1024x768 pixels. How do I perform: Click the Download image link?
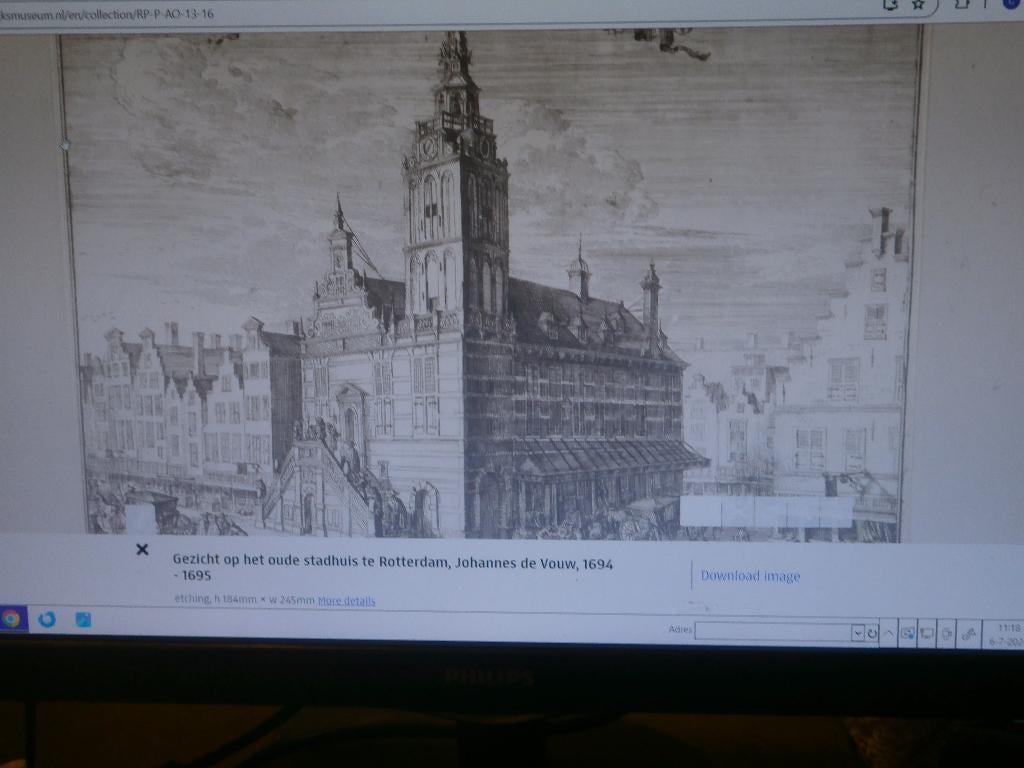[x=750, y=576]
